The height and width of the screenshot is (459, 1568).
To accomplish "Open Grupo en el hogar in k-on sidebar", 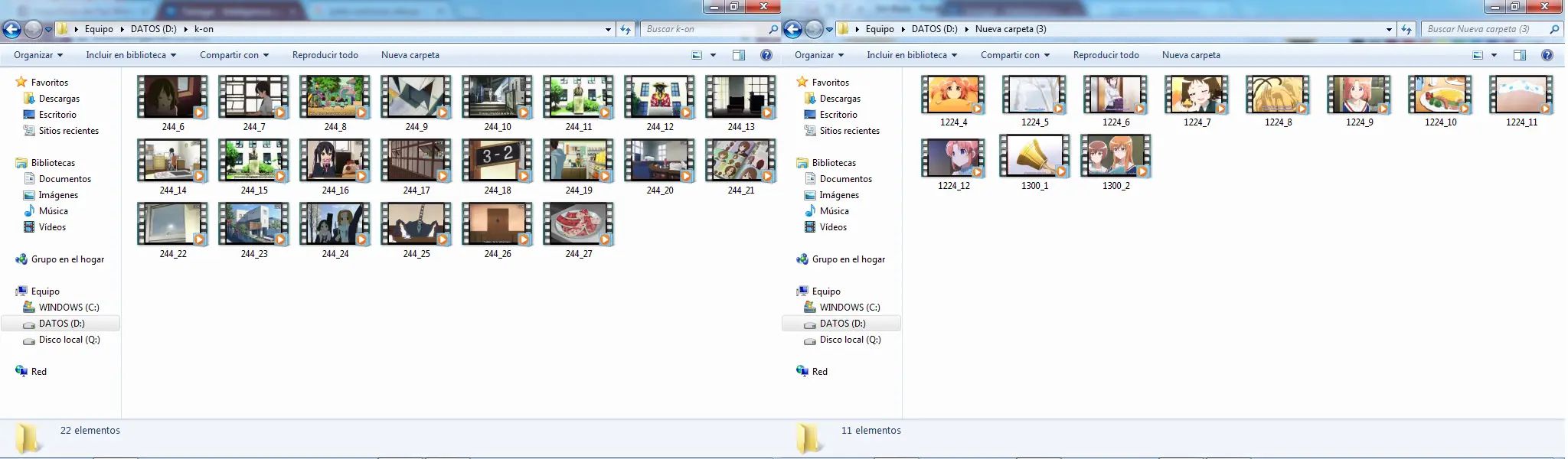I will pos(67,259).
